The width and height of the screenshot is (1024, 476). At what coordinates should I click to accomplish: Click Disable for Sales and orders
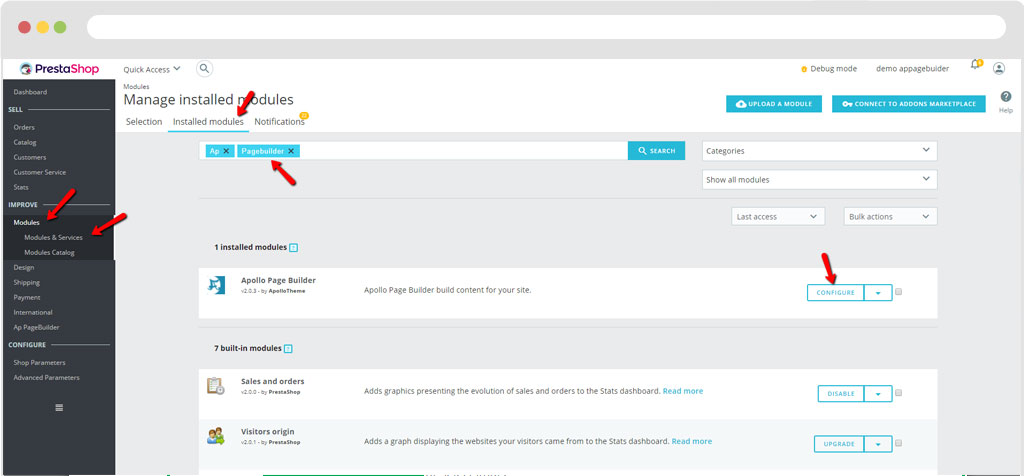click(x=840, y=394)
